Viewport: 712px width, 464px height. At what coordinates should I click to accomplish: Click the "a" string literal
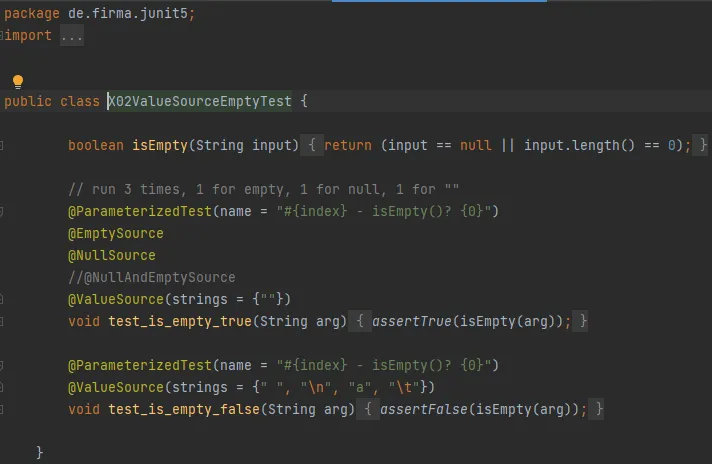(x=360, y=387)
